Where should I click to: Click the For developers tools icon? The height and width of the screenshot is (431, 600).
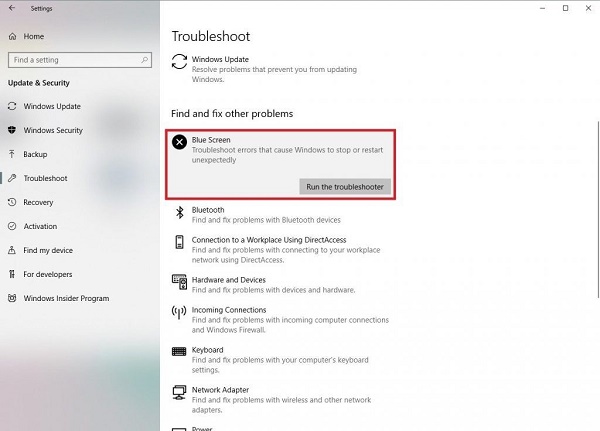pyautogui.click(x=12, y=274)
